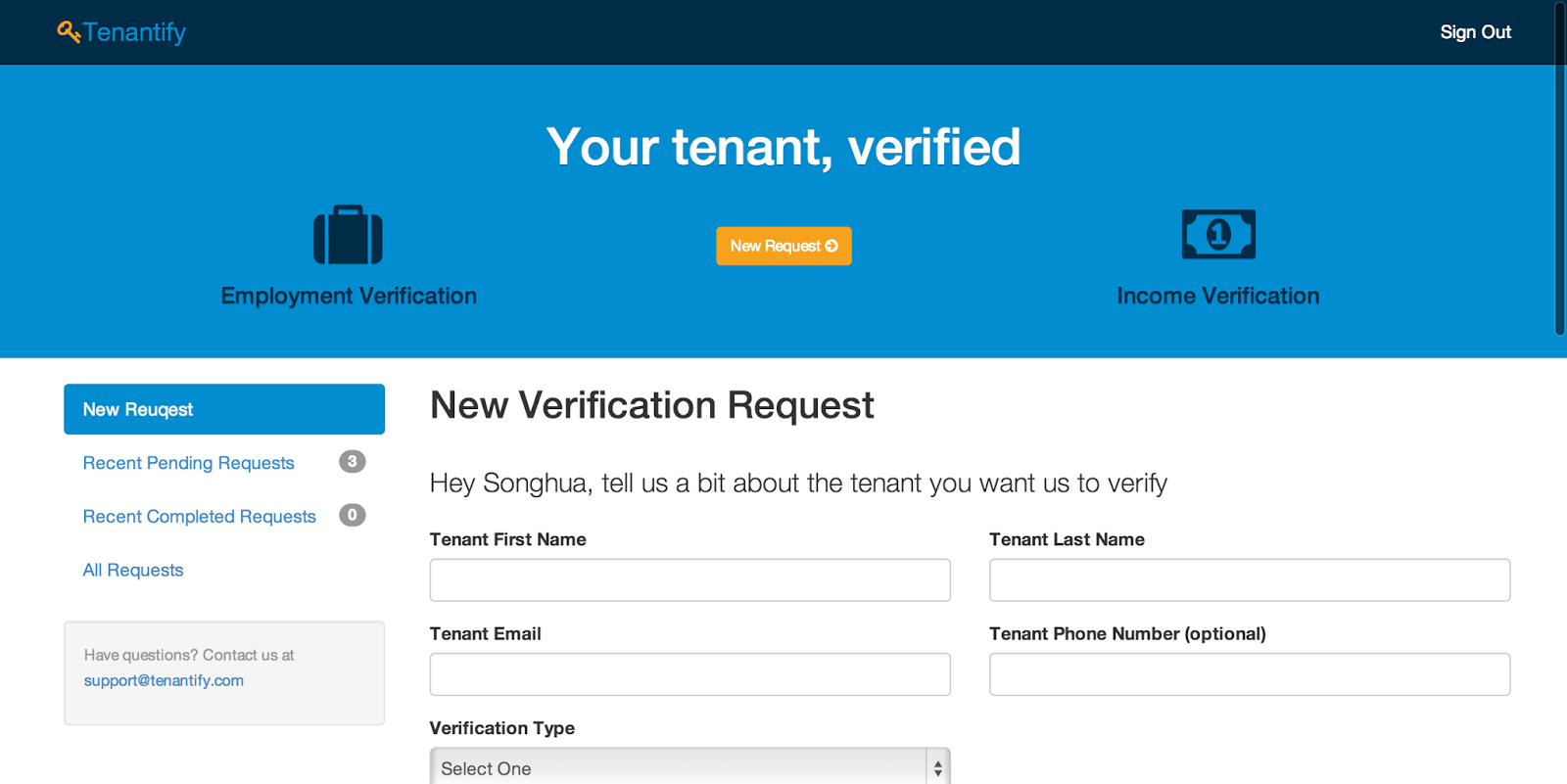The image size is (1567, 784).
Task: Focus the Tenant Last Name field
Action: 1250,580
